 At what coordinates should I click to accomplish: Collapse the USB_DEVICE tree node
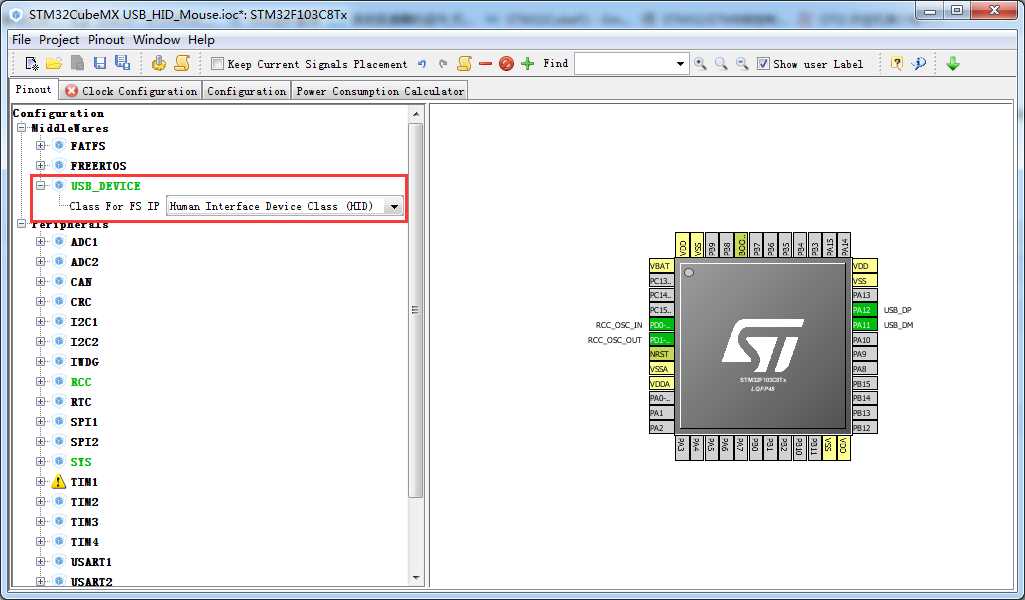coord(41,186)
